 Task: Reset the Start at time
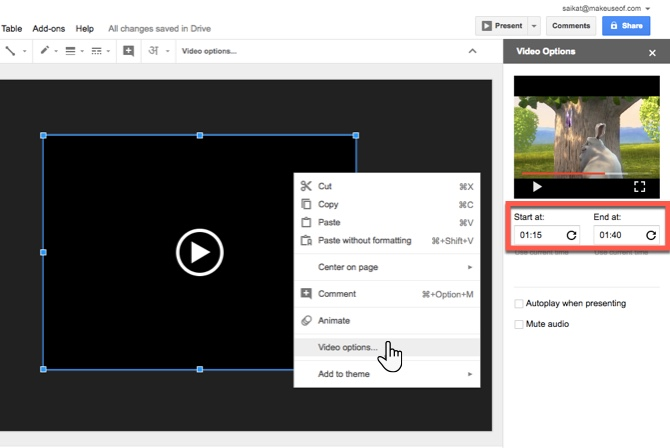pyautogui.click(x=571, y=236)
